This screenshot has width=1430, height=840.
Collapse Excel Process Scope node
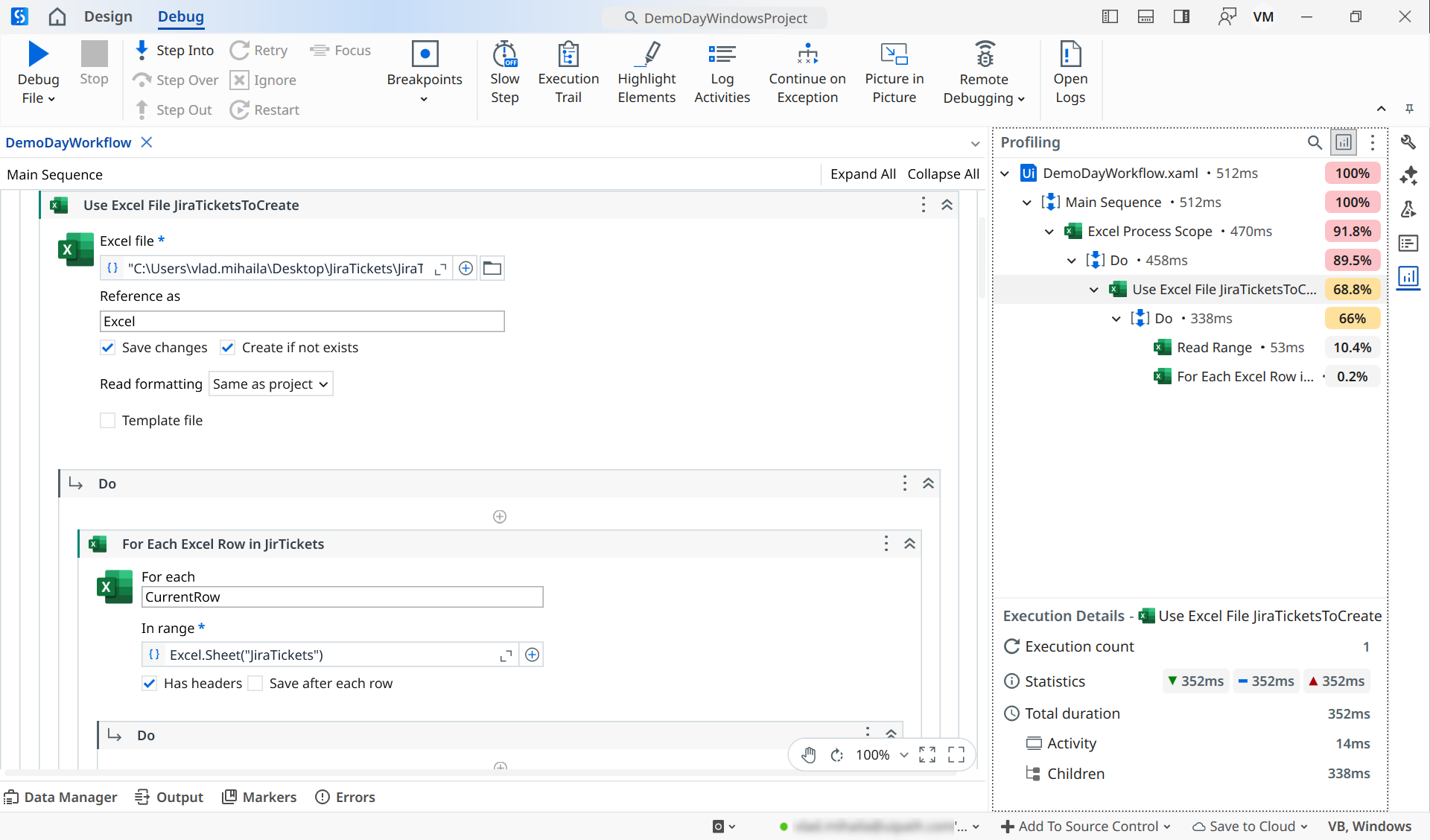(x=1049, y=232)
